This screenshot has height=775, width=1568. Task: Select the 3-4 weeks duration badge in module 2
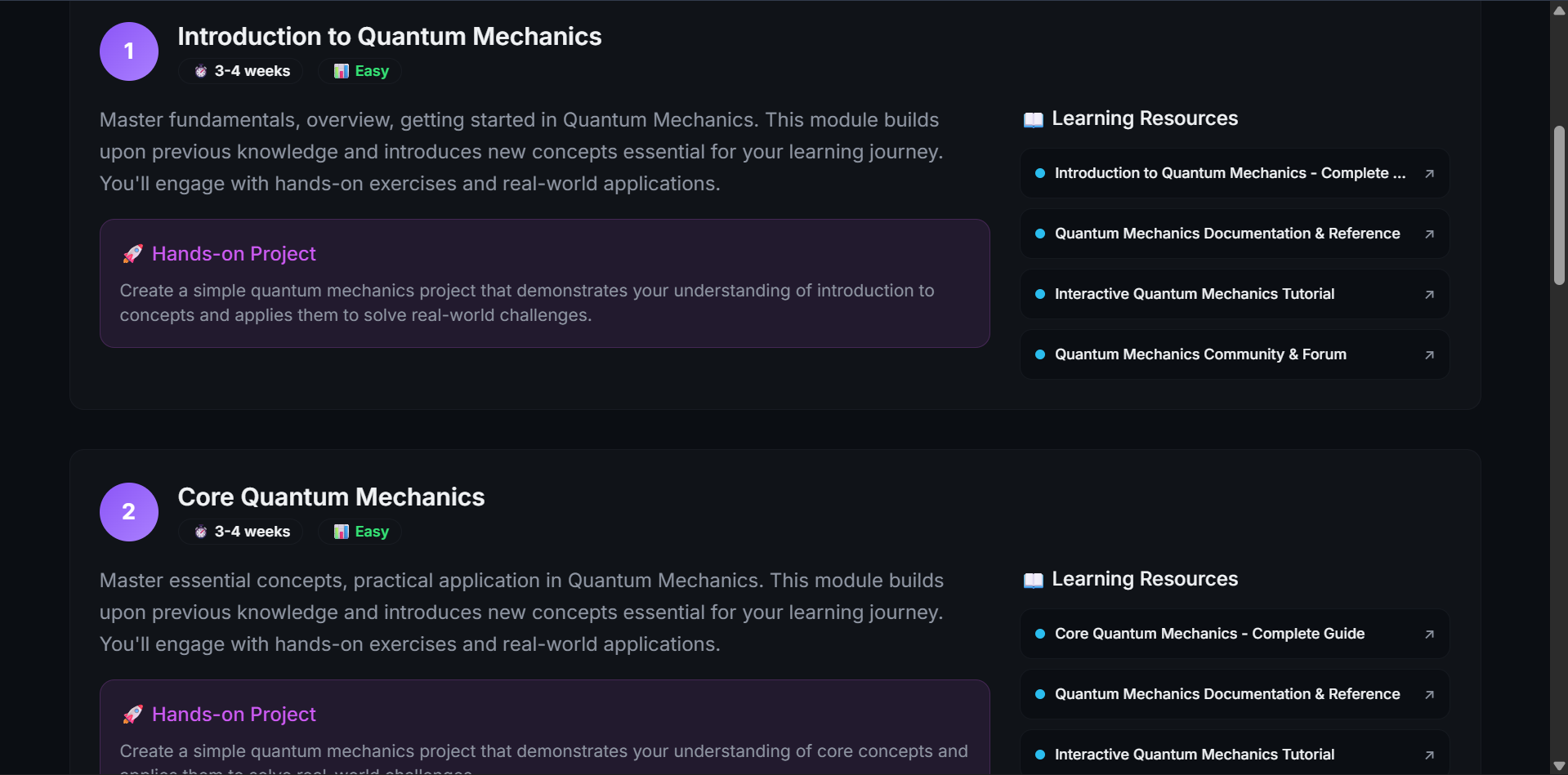pos(241,532)
